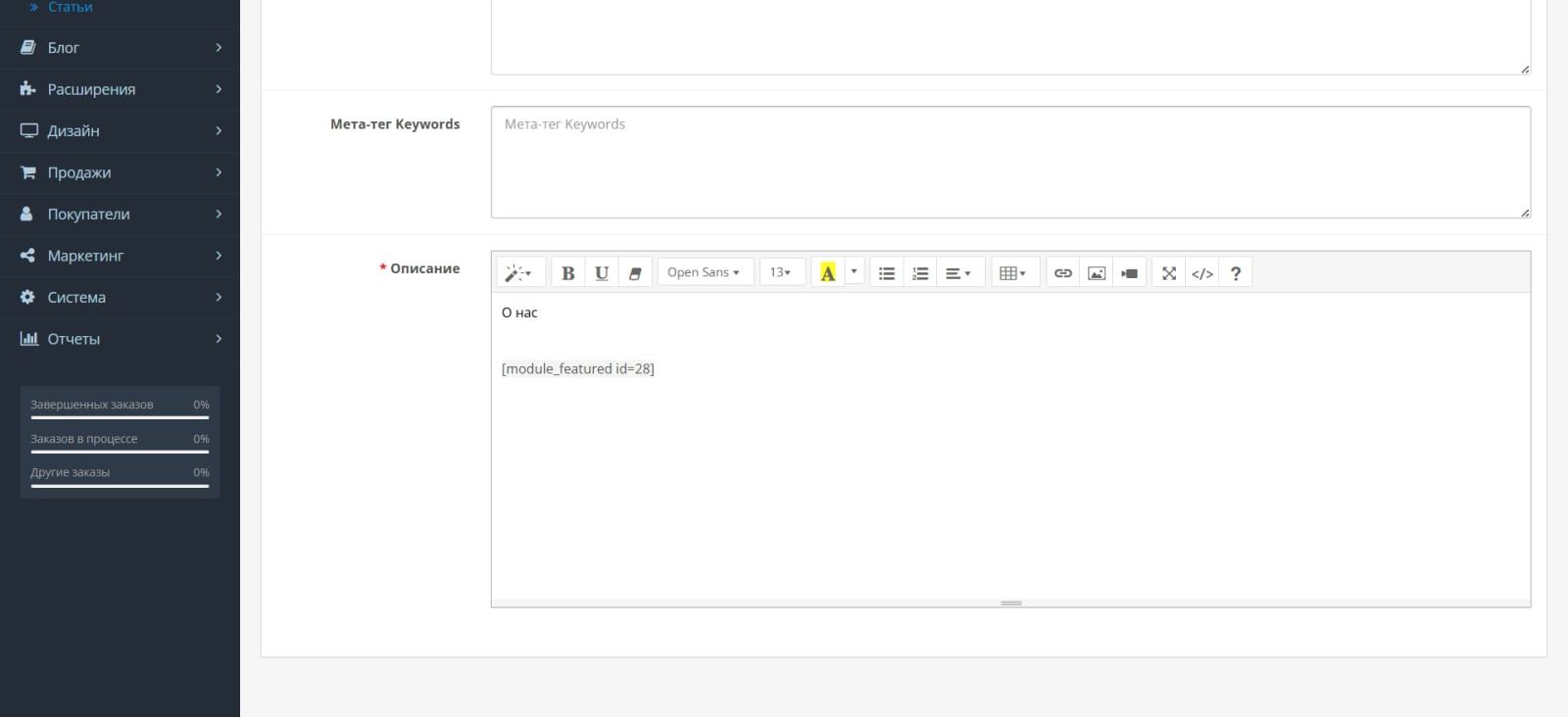The image size is (1568, 718).
Task: Expand Покупатели menu chevron
Action: pos(219,214)
